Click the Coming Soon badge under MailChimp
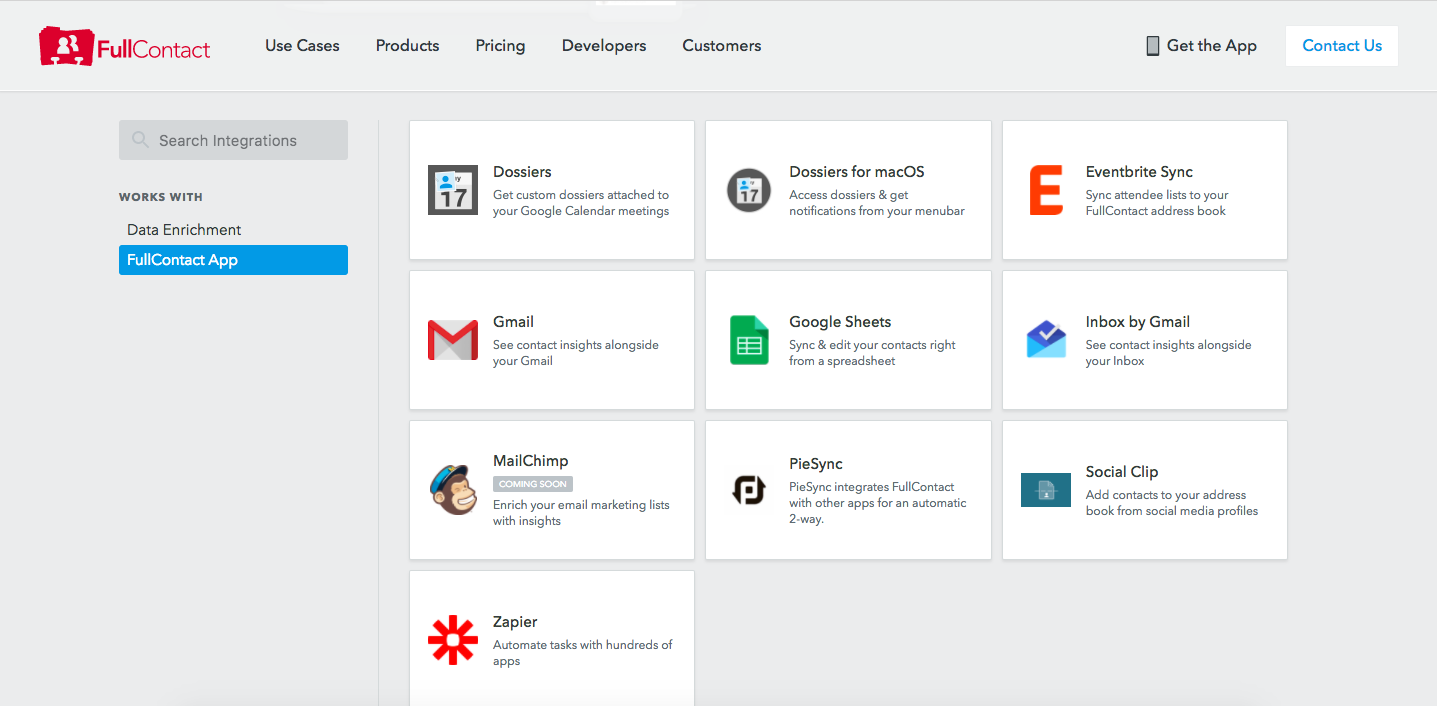1437x706 pixels. click(x=533, y=484)
